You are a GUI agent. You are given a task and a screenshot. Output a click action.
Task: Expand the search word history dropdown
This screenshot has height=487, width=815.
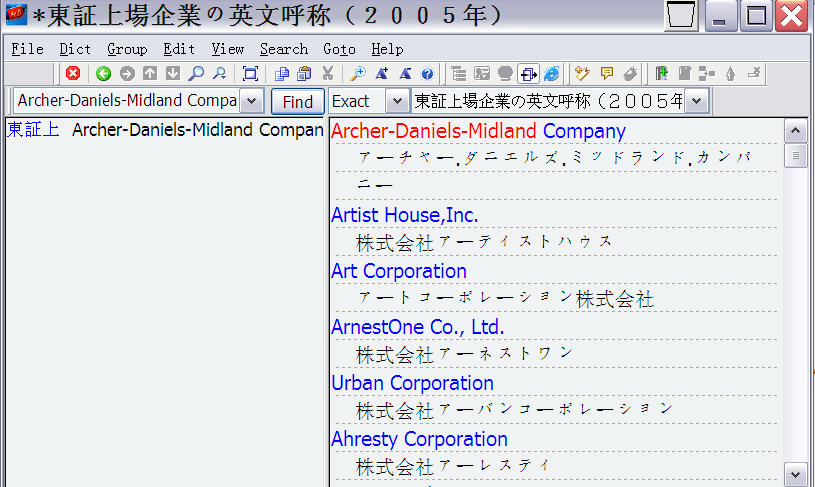pyautogui.click(x=252, y=101)
